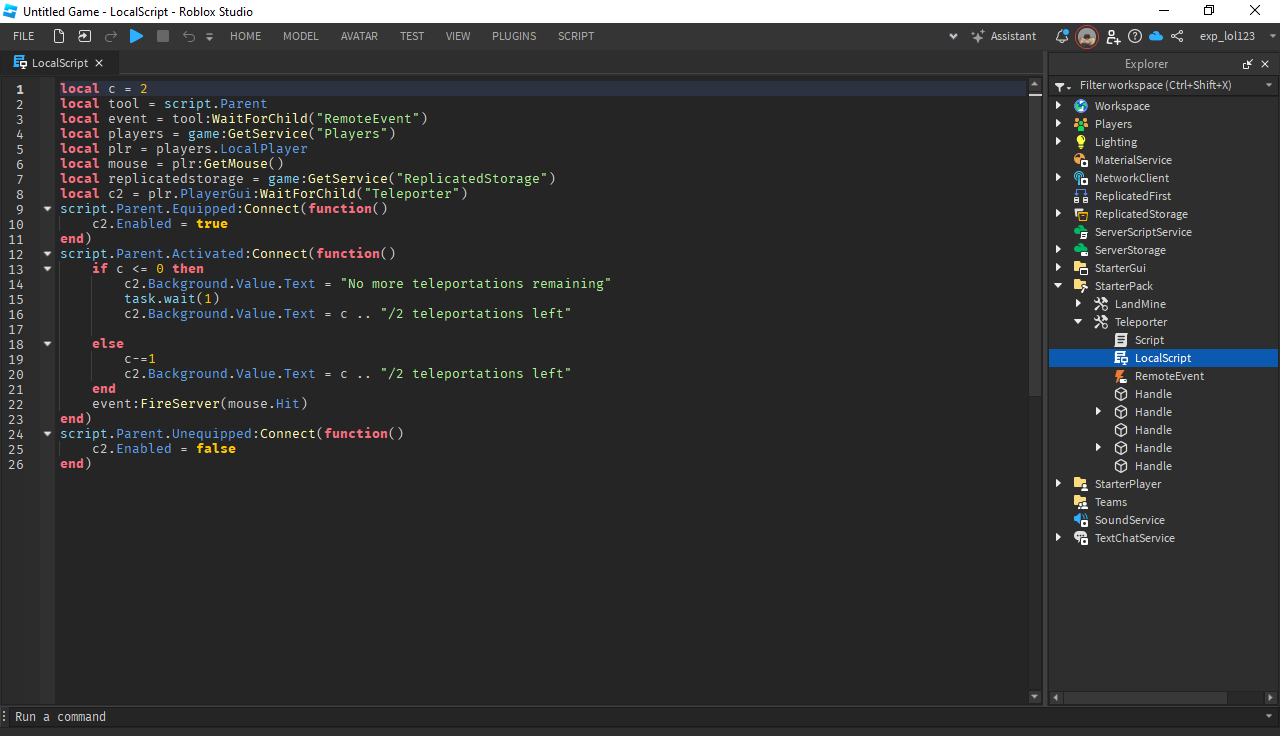Open the PLUGINS ribbon tab
1280x736 pixels.
pyautogui.click(x=514, y=36)
